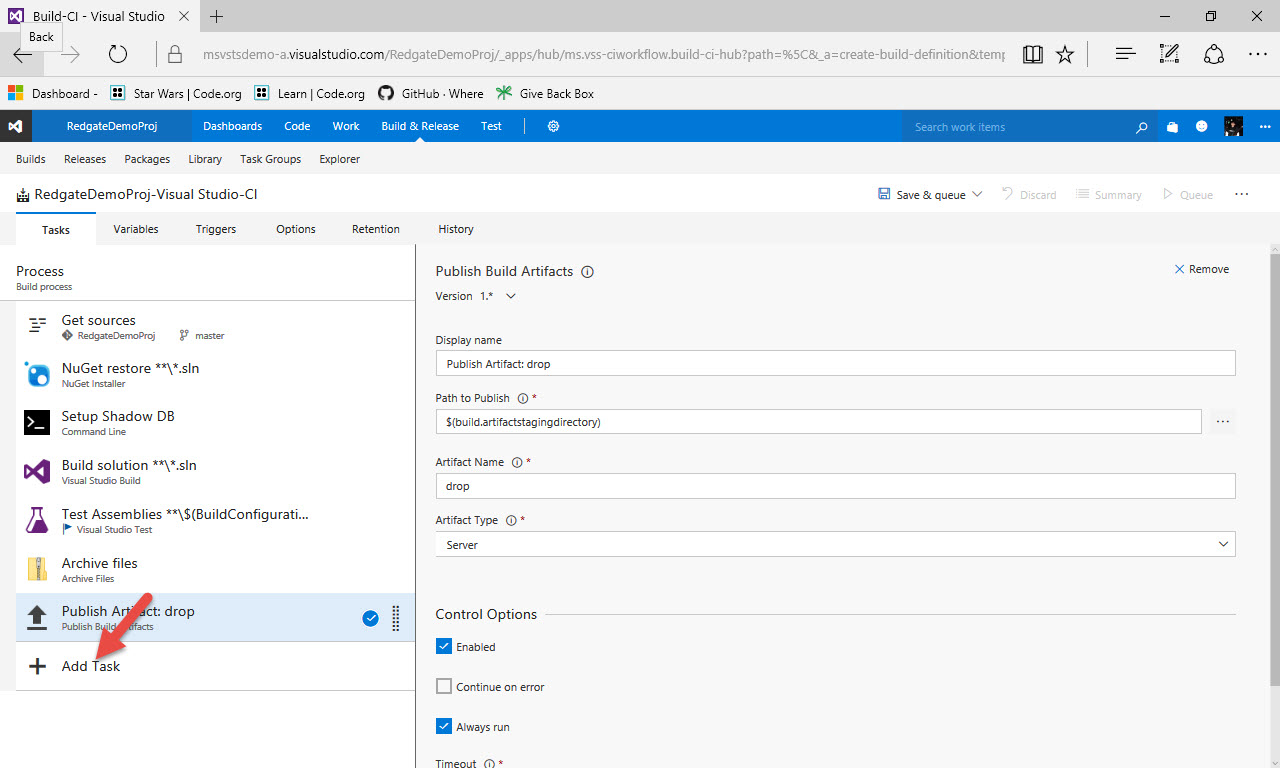This screenshot has width=1280, height=768.
Task: Open the Dashboards menu
Action: coord(232,126)
